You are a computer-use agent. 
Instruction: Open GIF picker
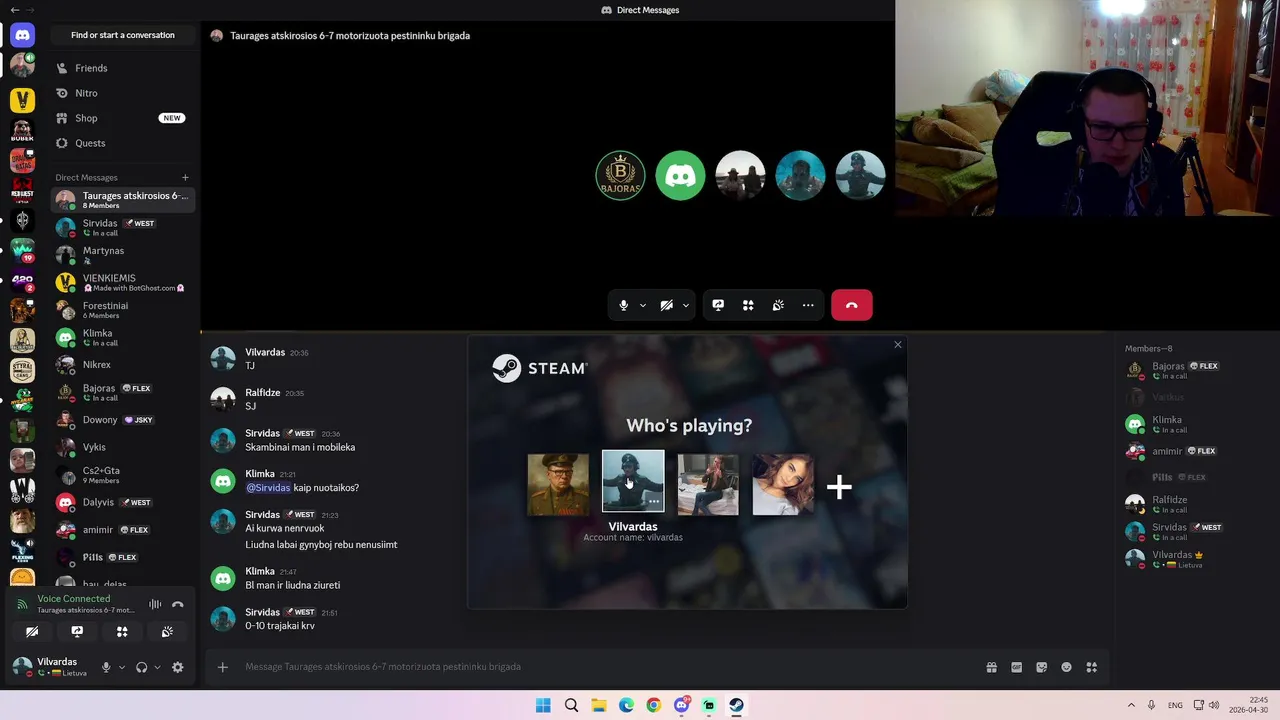click(1016, 667)
